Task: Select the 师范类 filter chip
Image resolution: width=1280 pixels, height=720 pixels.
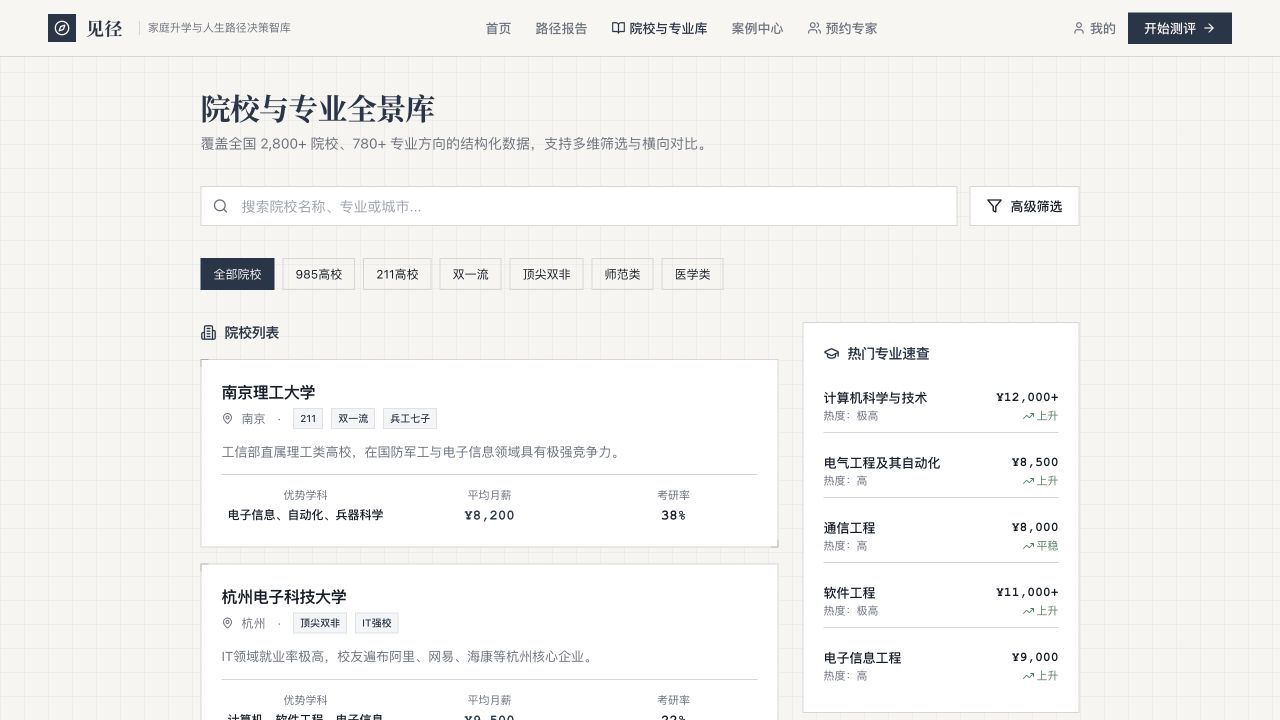Action: (x=622, y=274)
